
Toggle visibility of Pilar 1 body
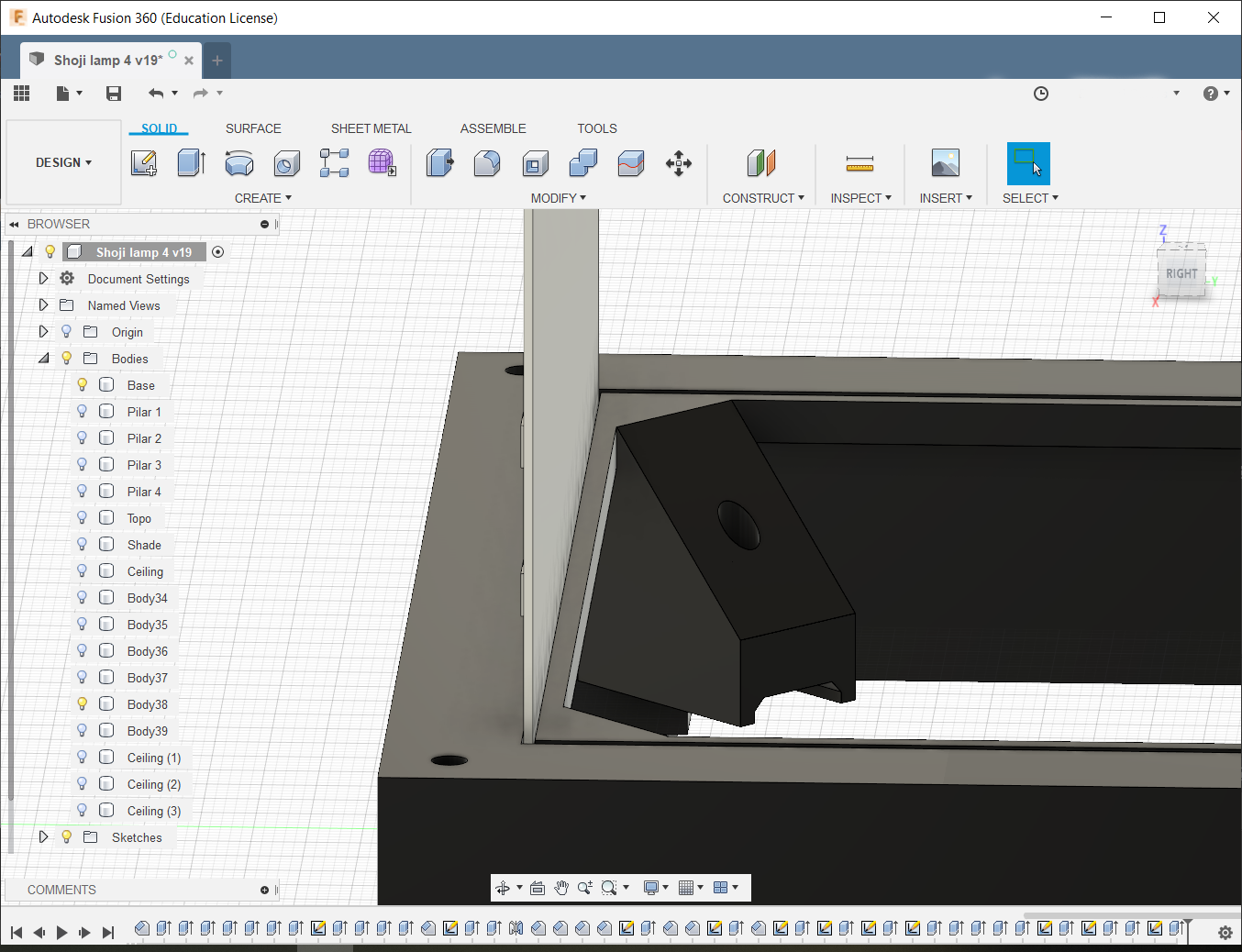click(x=82, y=412)
